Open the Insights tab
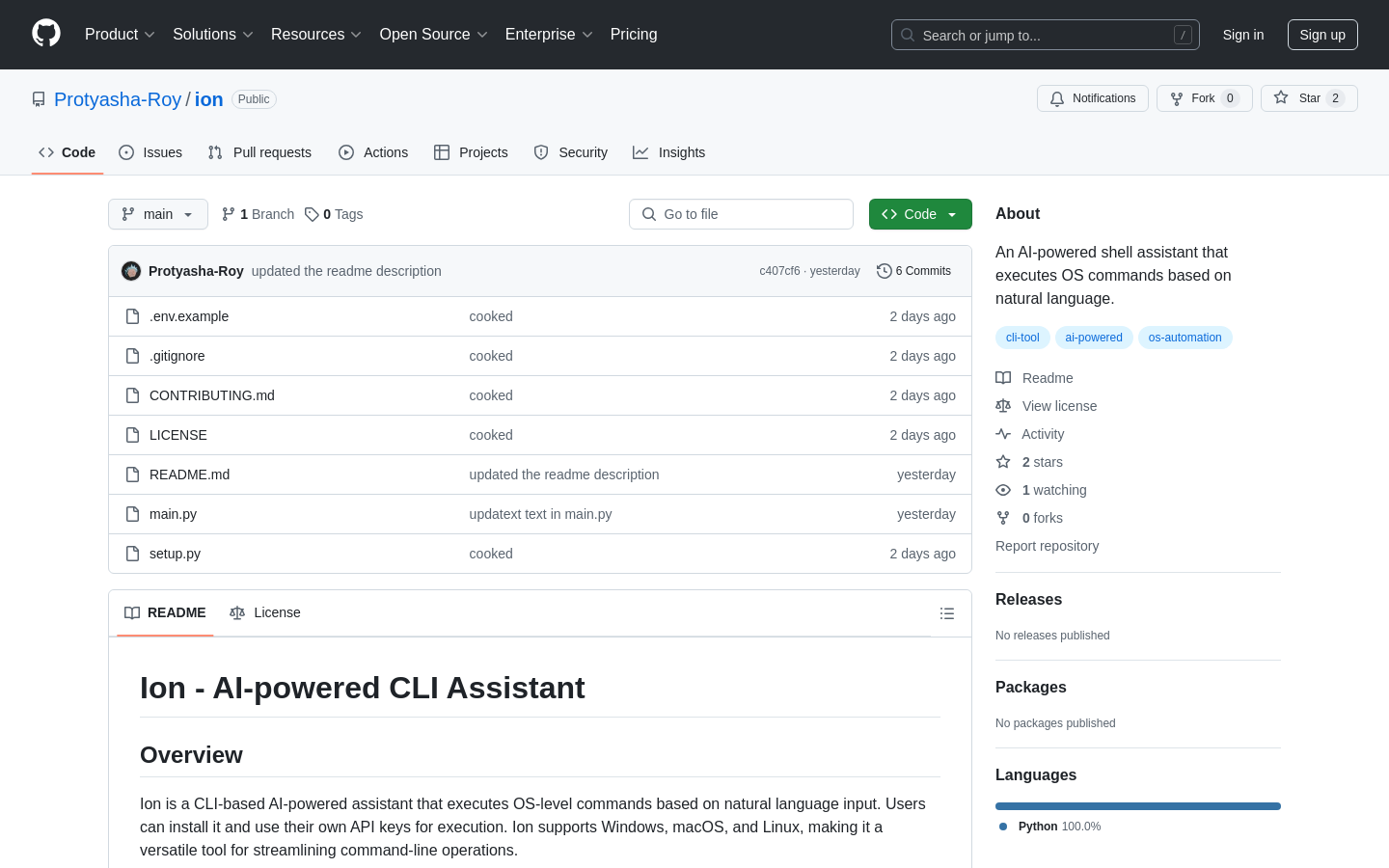The width and height of the screenshot is (1389, 868). point(669,152)
